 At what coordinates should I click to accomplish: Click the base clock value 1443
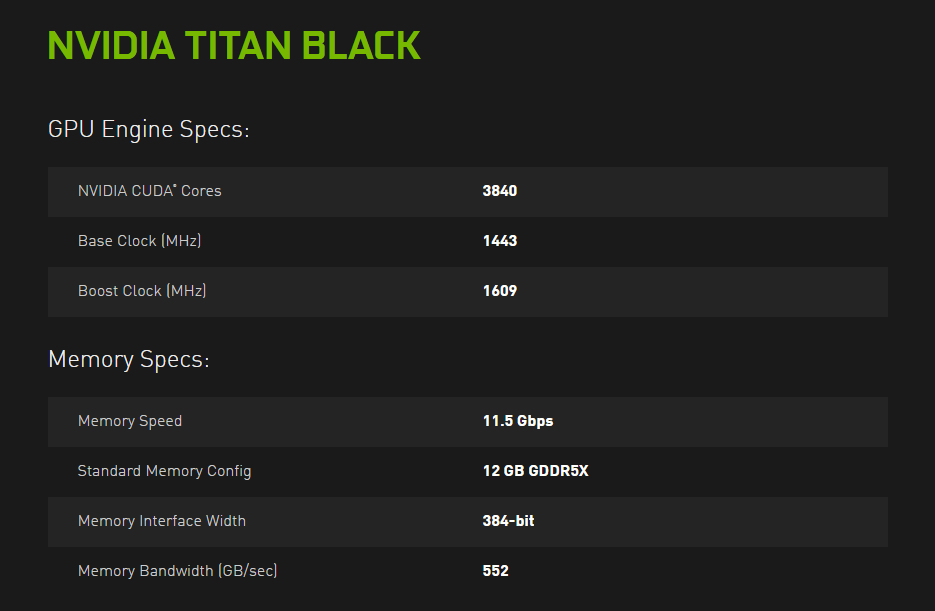click(499, 241)
